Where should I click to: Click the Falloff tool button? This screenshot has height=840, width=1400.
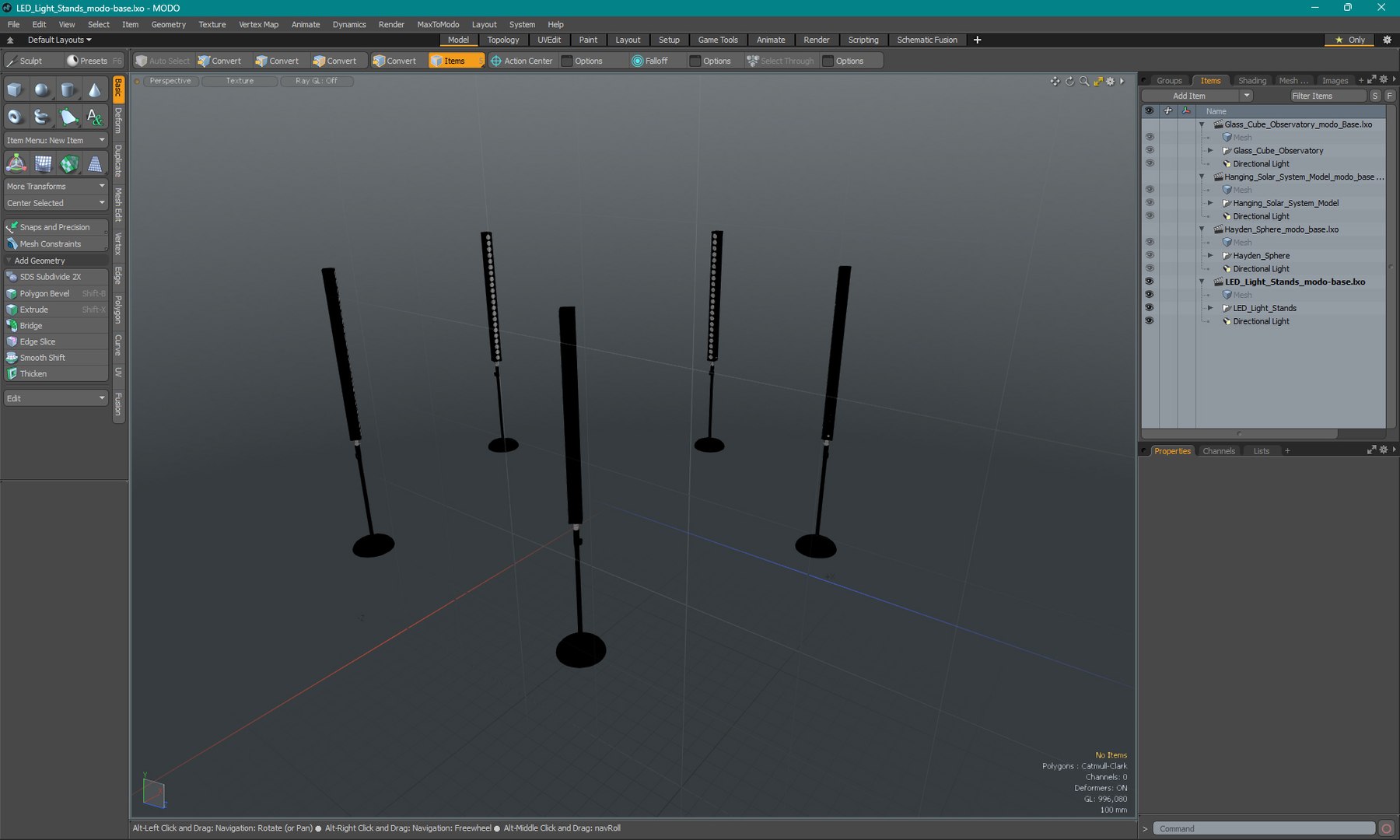click(651, 61)
